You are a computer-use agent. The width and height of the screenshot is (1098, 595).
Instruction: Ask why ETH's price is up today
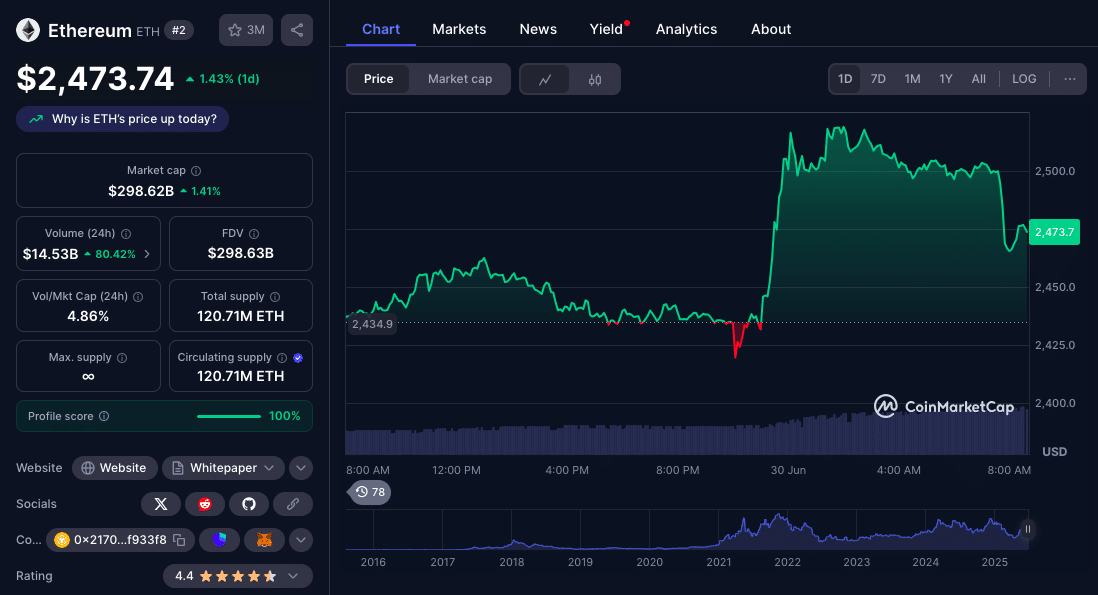click(x=123, y=119)
